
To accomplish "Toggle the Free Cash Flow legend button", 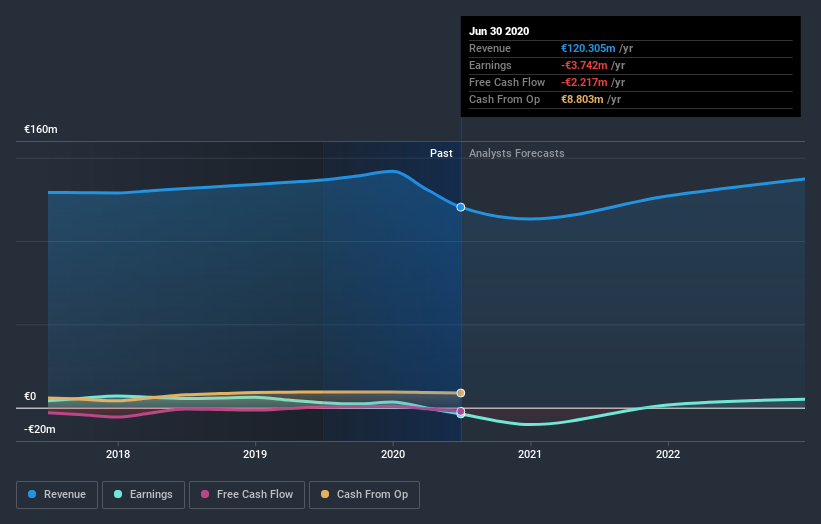I will click(247, 495).
